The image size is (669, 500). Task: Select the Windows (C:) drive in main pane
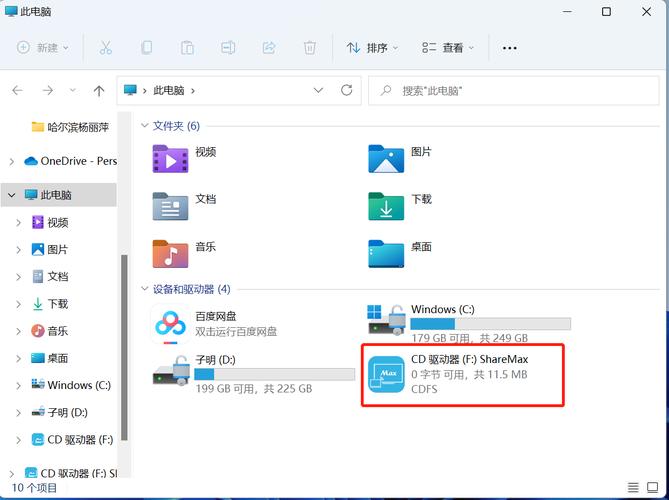(x=469, y=324)
